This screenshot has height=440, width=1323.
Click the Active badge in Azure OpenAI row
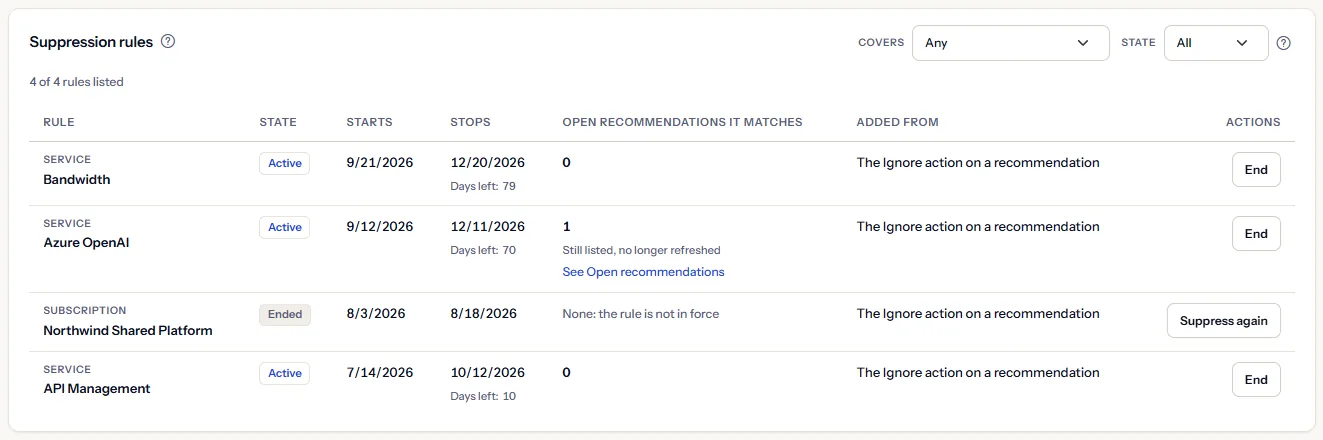[x=284, y=228]
